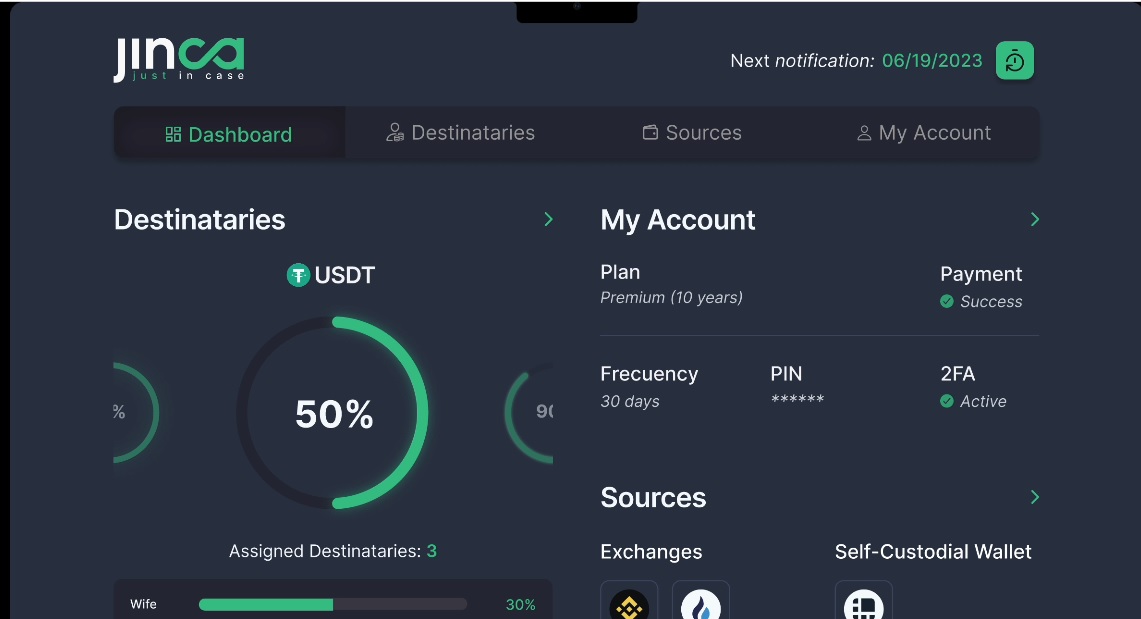Open the Ledger self-custodial wallet icon
The width and height of the screenshot is (1141, 619).
click(x=863, y=604)
